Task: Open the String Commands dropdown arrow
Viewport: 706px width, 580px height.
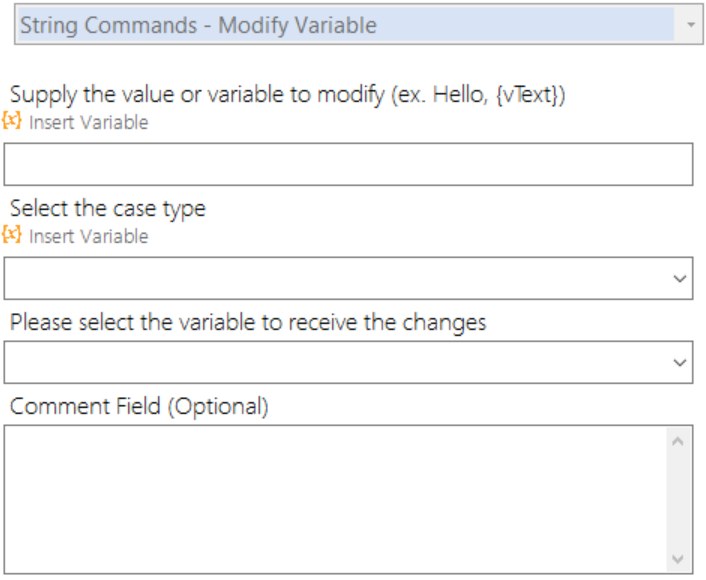Action: [x=691, y=25]
